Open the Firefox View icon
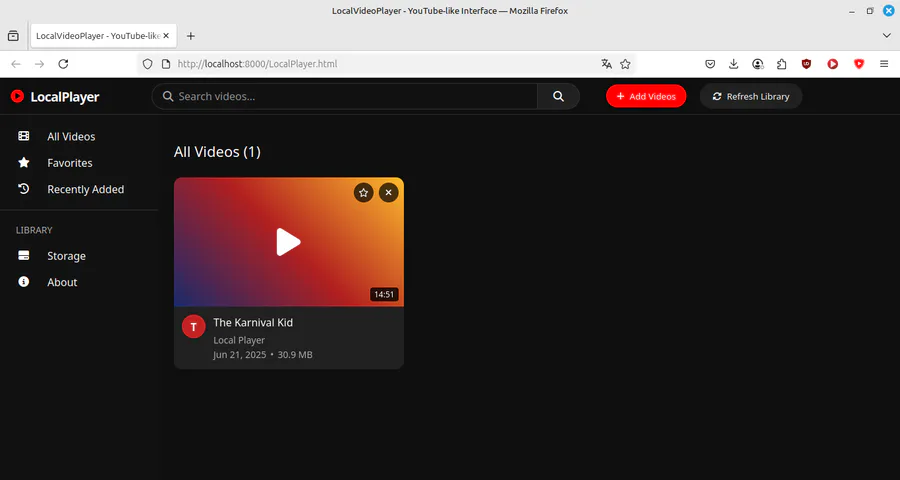900x480 pixels. (13, 36)
